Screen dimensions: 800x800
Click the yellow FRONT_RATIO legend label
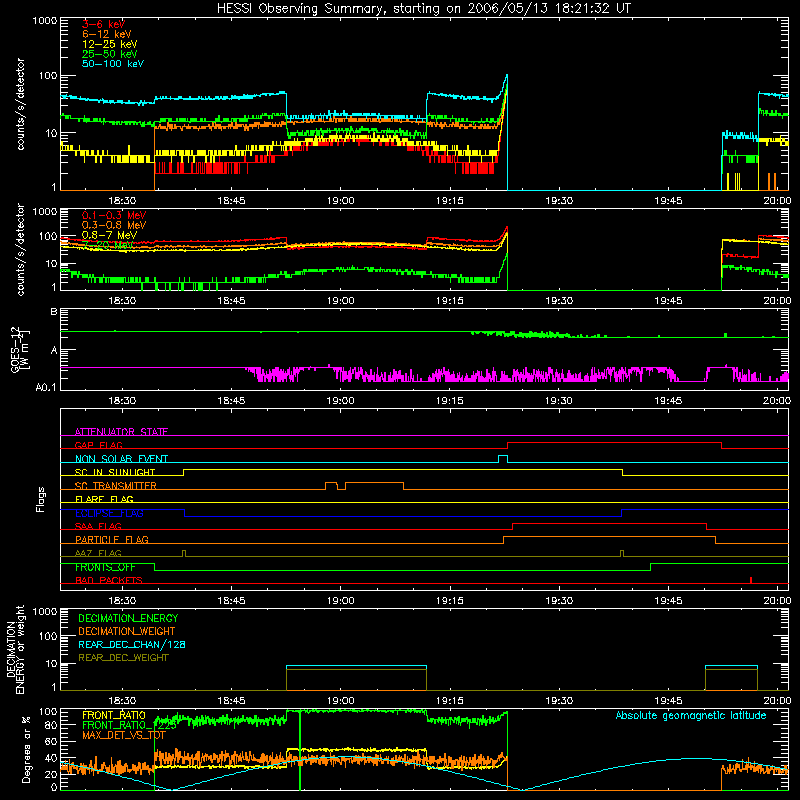(114, 715)
